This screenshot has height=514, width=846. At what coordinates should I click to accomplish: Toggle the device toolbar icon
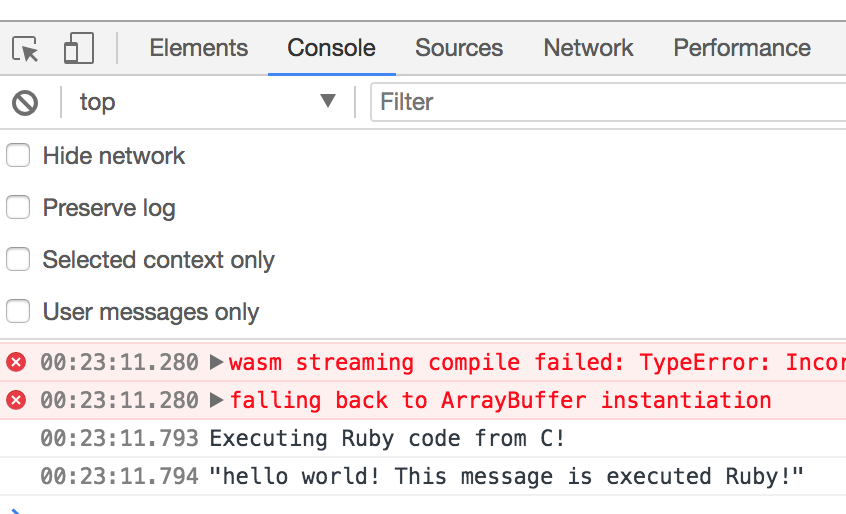[78, 49]
